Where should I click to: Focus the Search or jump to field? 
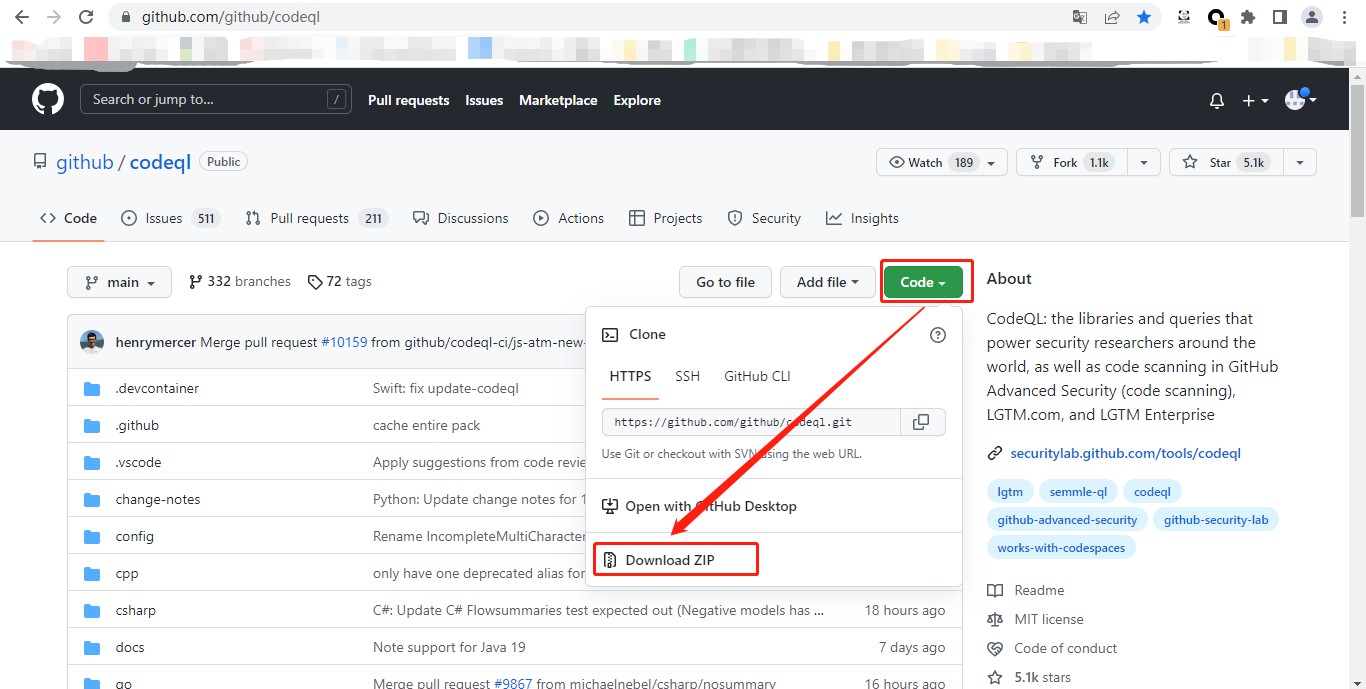pos(215,99)
